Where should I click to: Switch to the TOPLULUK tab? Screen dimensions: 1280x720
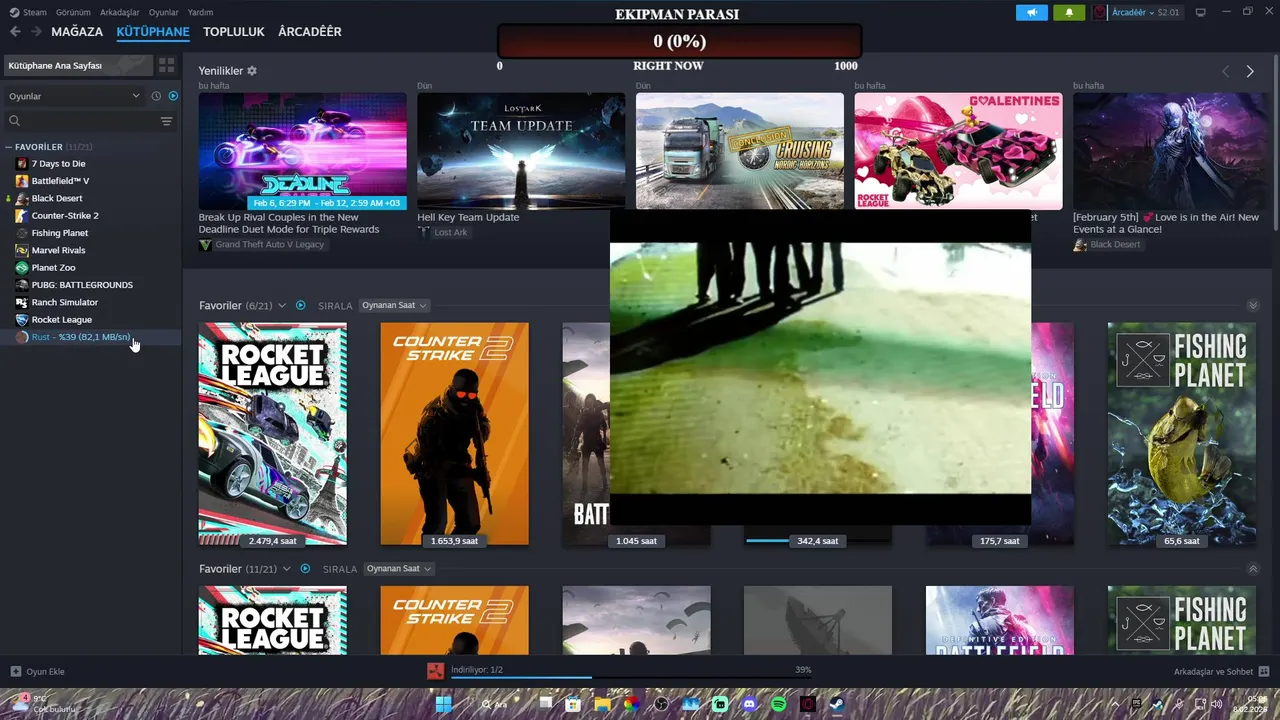coord(233,32)
